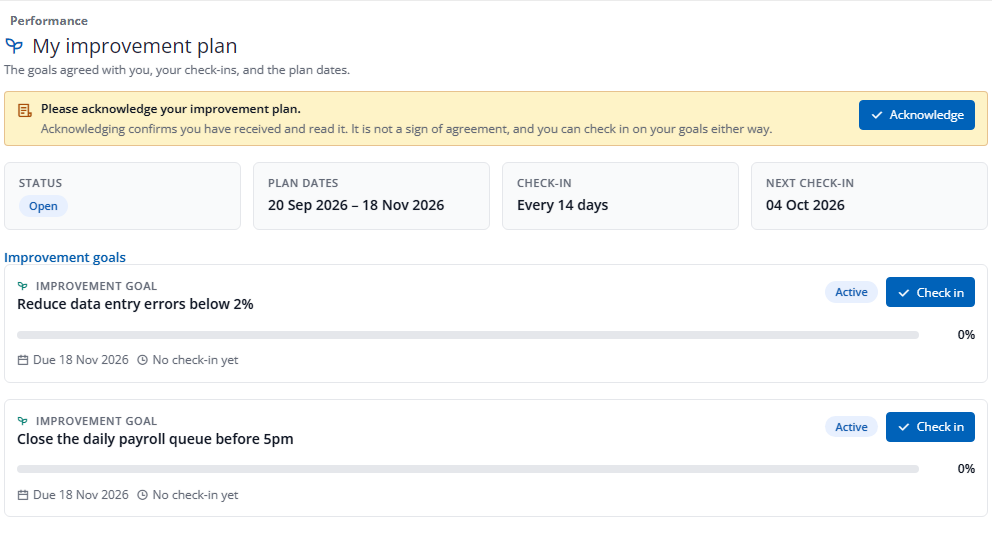The width and height of the screenshot is (992, 537).
Task: Click the calendar icon on the payroll queue goal
Action: pos(23,495)
